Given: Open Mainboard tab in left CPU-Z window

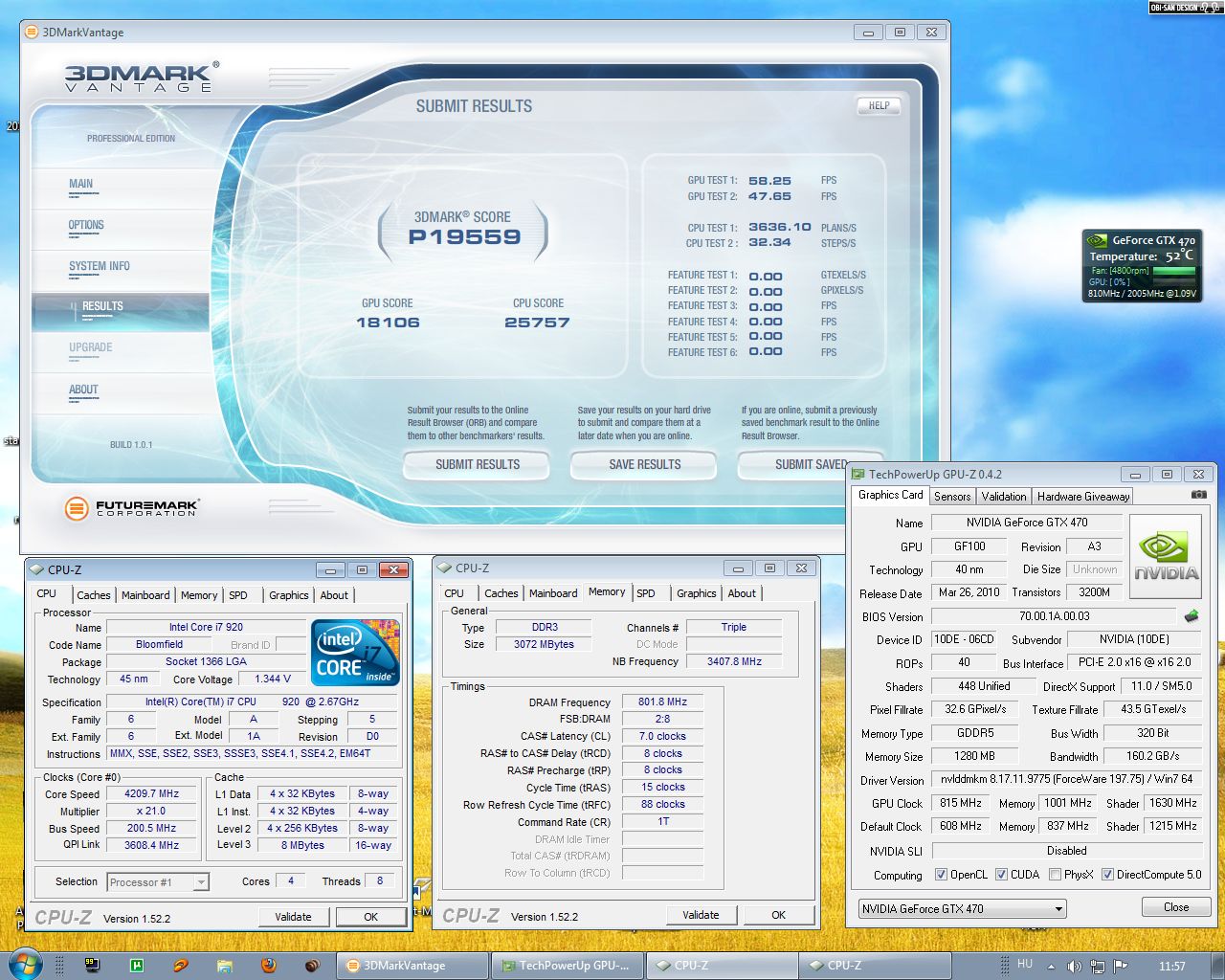Looking at the screenshot, I should (145, 595).
